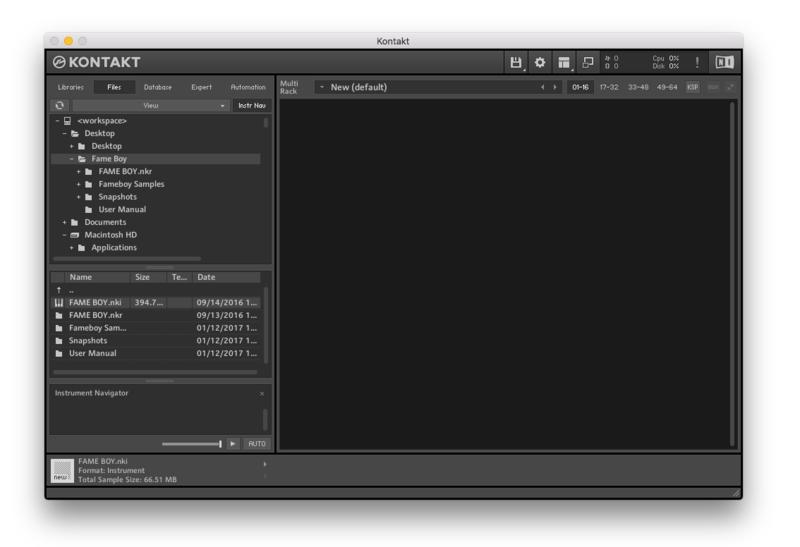Open the save (floppy disk) menu
Image resolution: width=800 pixels, height=547 pixels.
click(516, 62)
